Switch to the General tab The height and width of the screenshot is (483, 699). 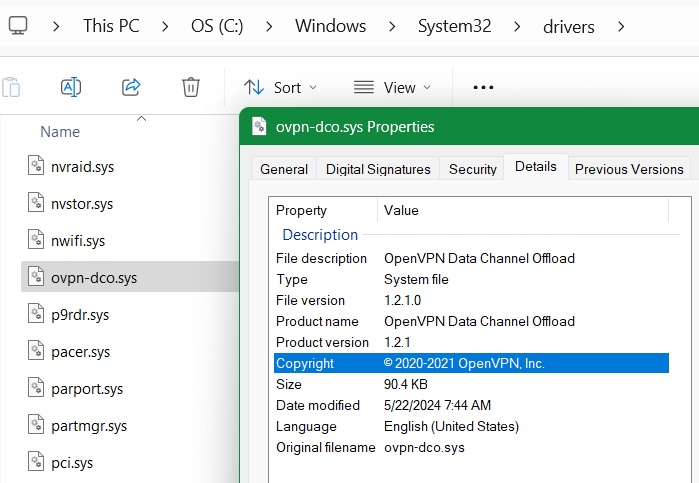tap(284, 169)
